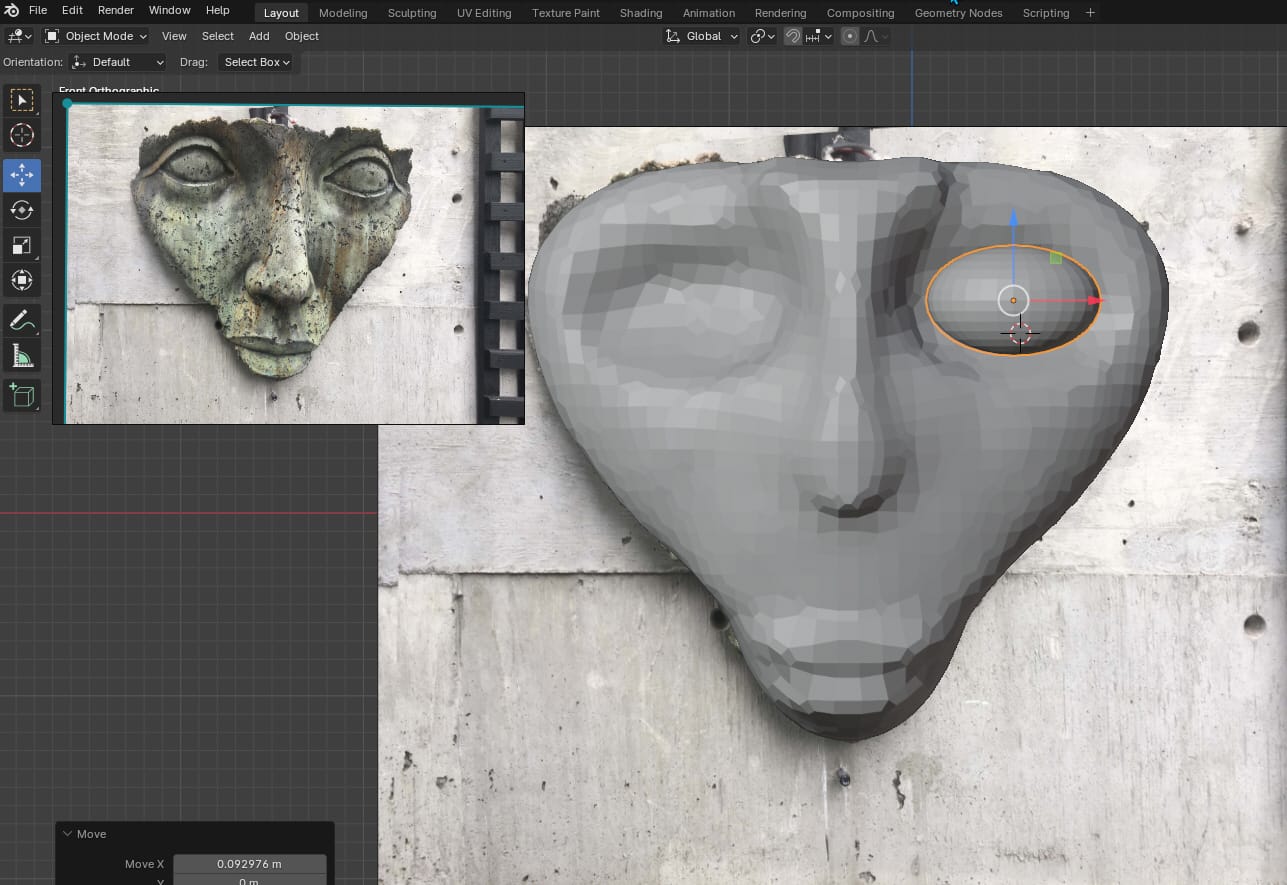
Task: Click the Add menu in viewport header
Action: click(259, 36)
